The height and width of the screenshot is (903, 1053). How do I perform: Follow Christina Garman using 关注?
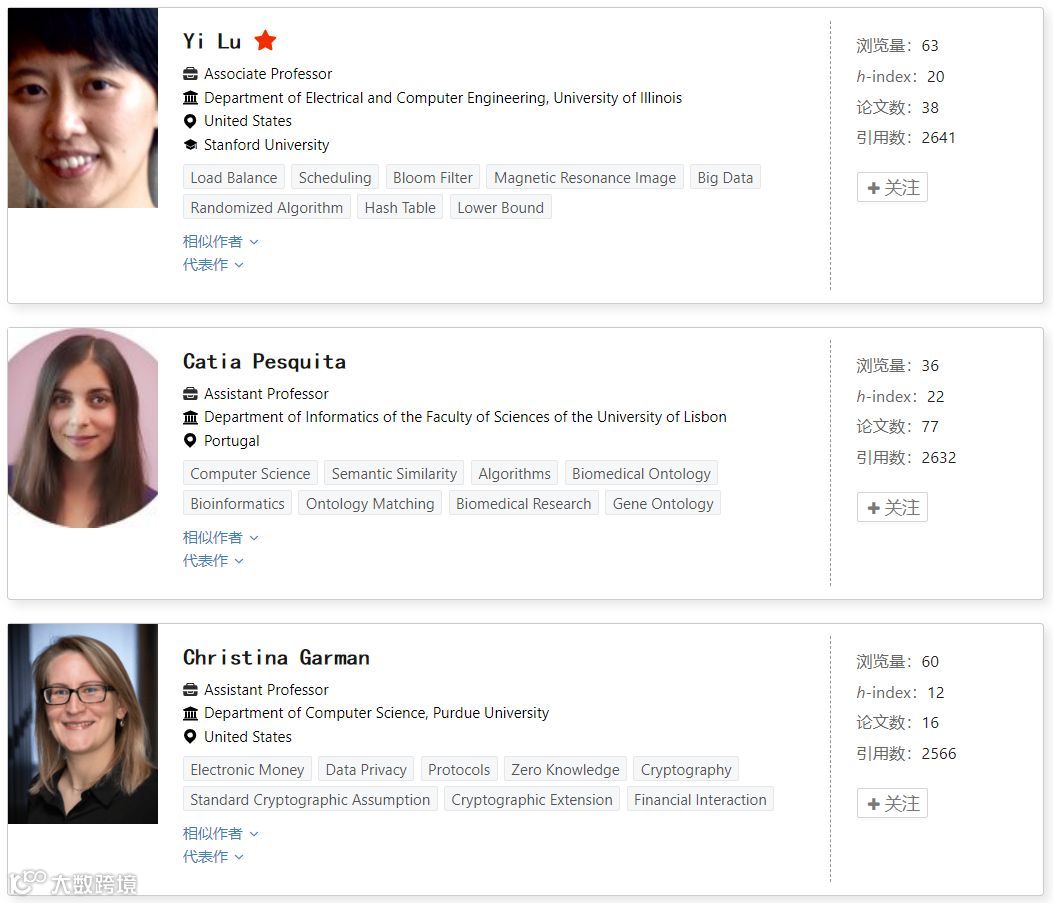pos(892,804)
